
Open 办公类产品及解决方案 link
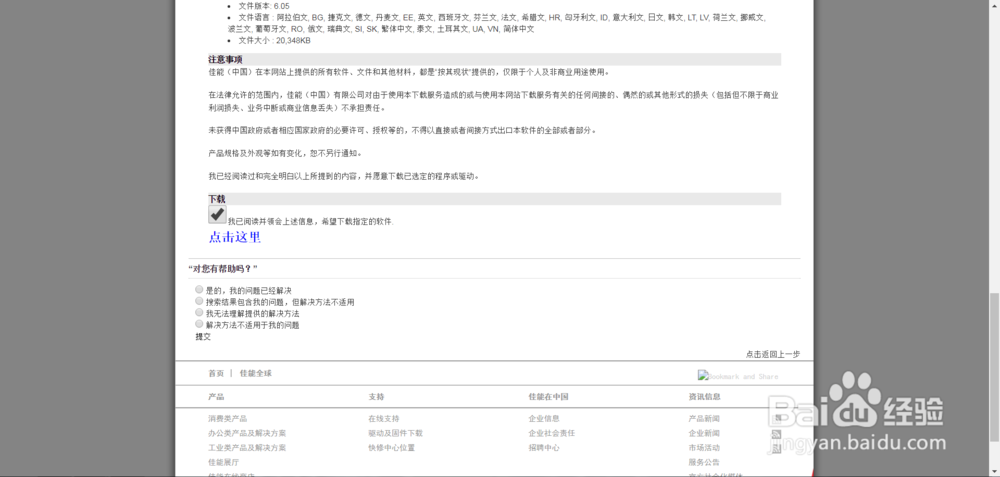coord(247,433)
